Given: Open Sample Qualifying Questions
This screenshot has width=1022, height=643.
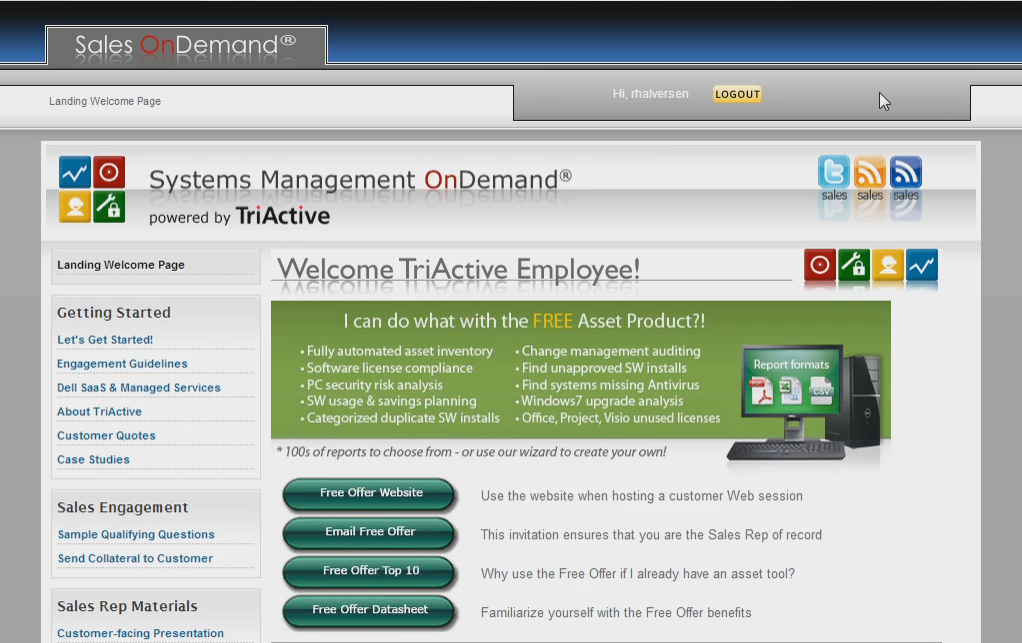Looking at the screenshot, I should coord(136,534).
